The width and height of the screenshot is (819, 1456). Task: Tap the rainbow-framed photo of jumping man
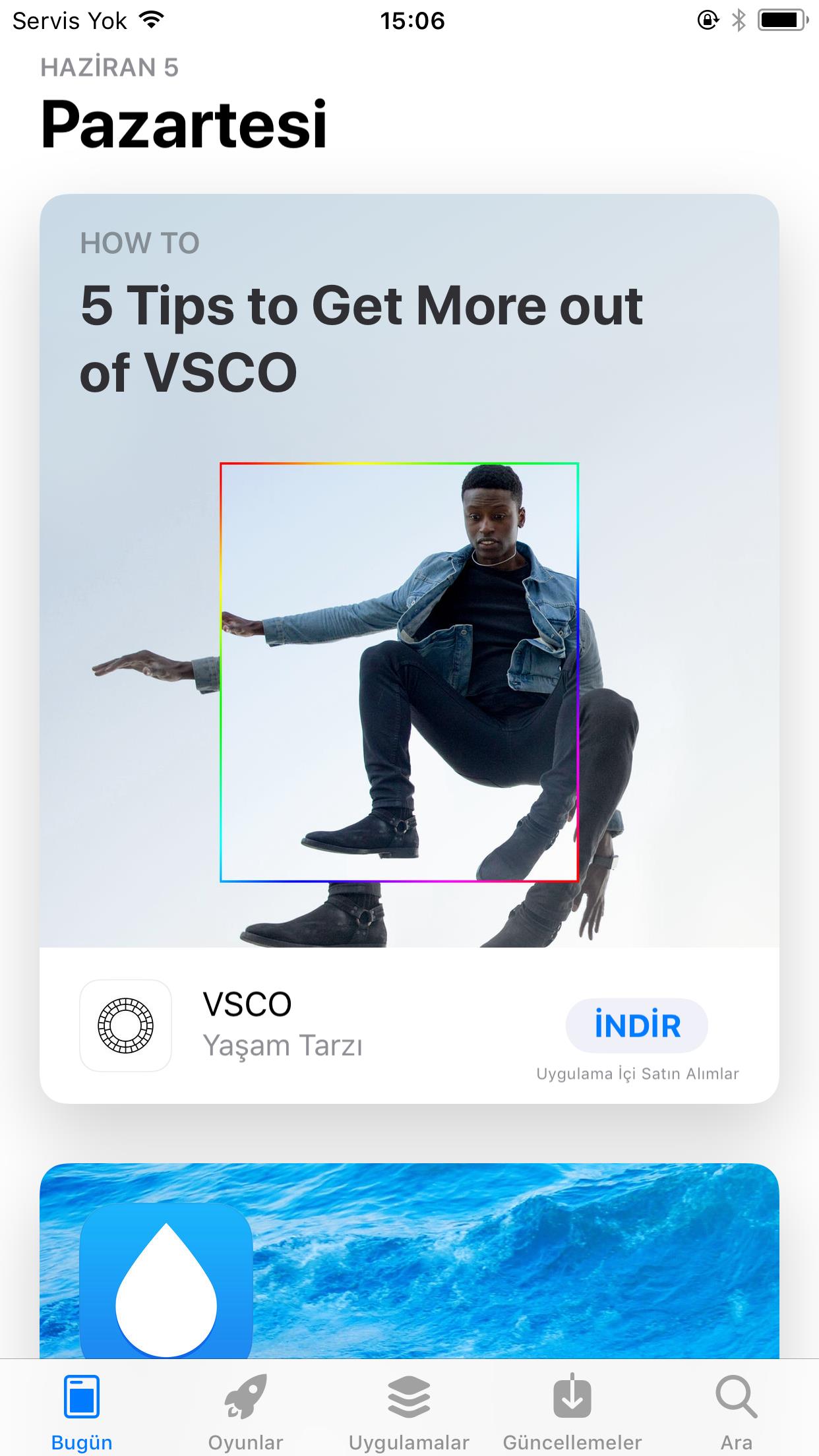pyautogui.click(x=400, y=672)
